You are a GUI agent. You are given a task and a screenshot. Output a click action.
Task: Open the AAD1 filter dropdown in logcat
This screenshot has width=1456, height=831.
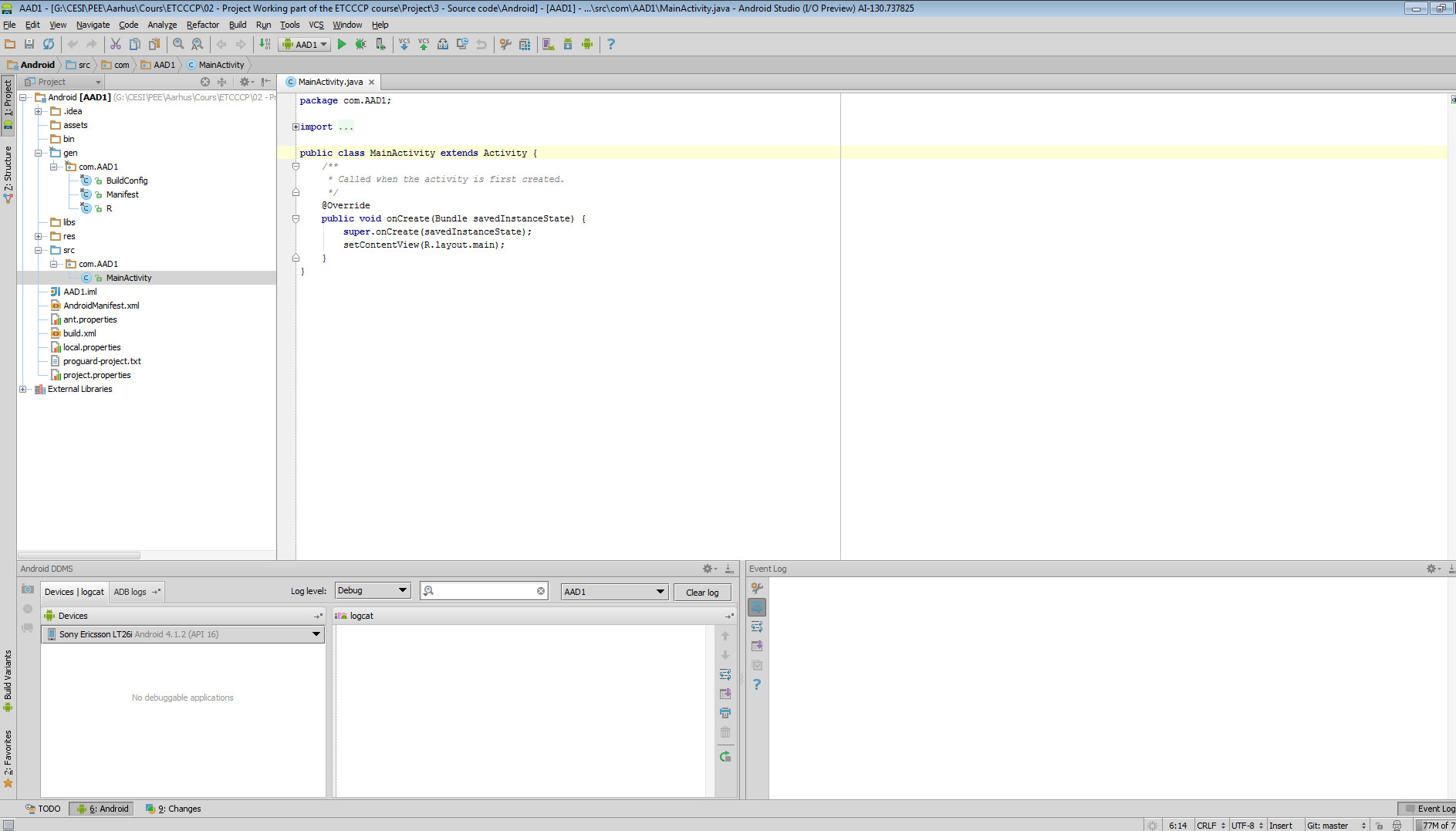614,592
